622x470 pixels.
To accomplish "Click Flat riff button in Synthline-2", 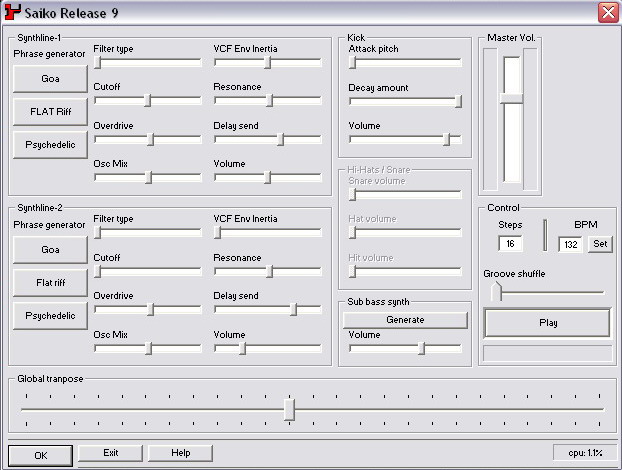I will [x=50, y=283].
